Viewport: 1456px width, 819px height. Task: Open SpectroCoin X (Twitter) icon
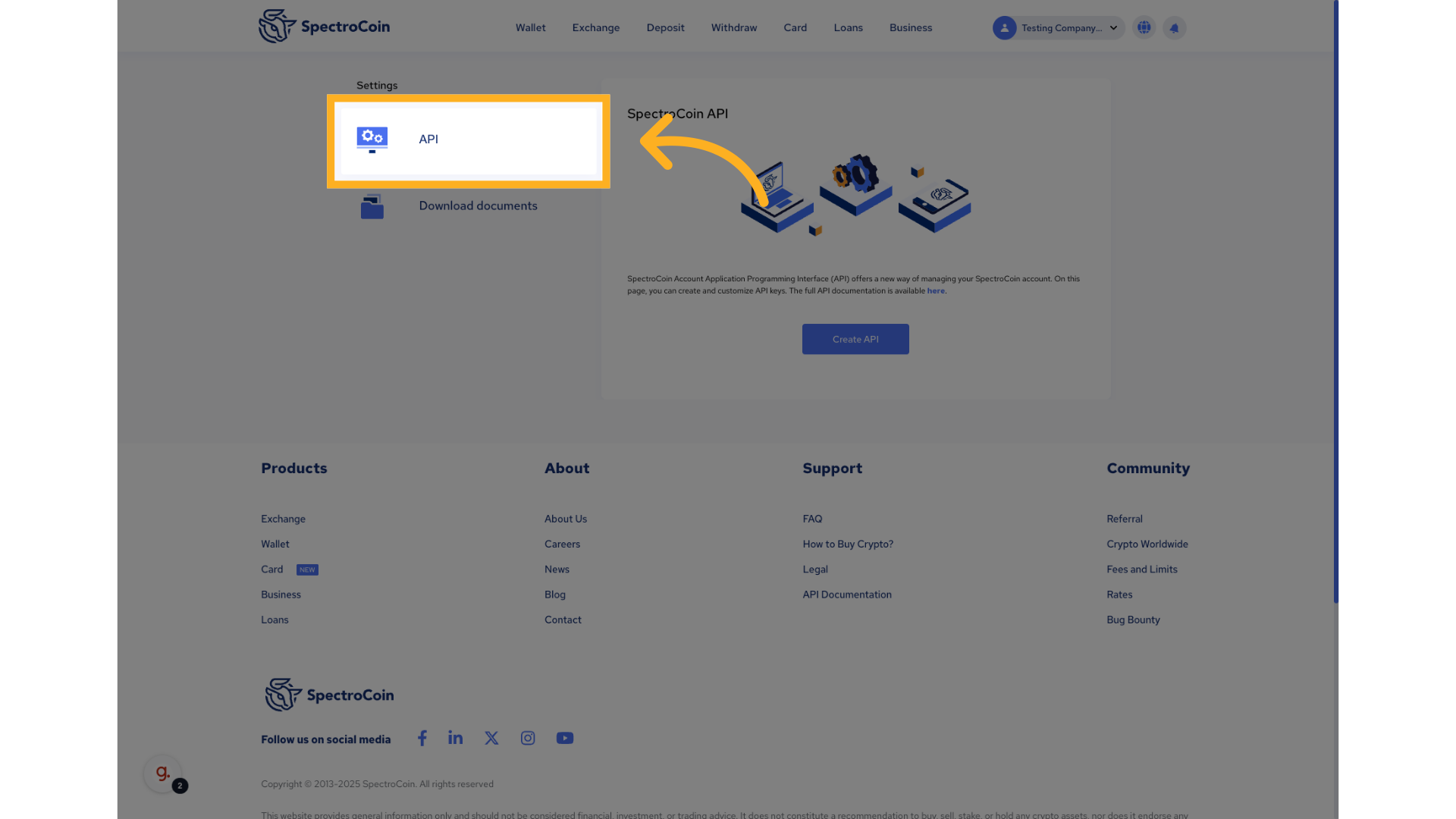(491, 738)
